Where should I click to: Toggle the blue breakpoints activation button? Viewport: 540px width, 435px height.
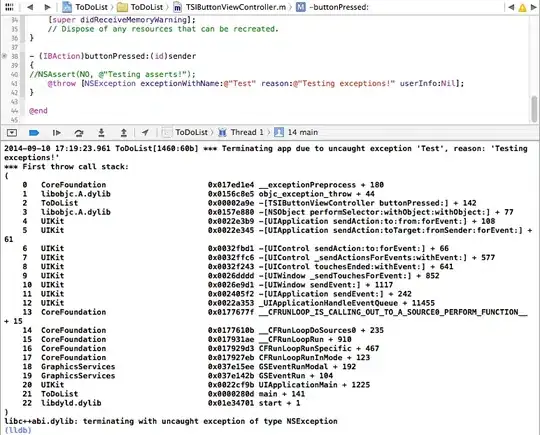(x=34, y=133)
